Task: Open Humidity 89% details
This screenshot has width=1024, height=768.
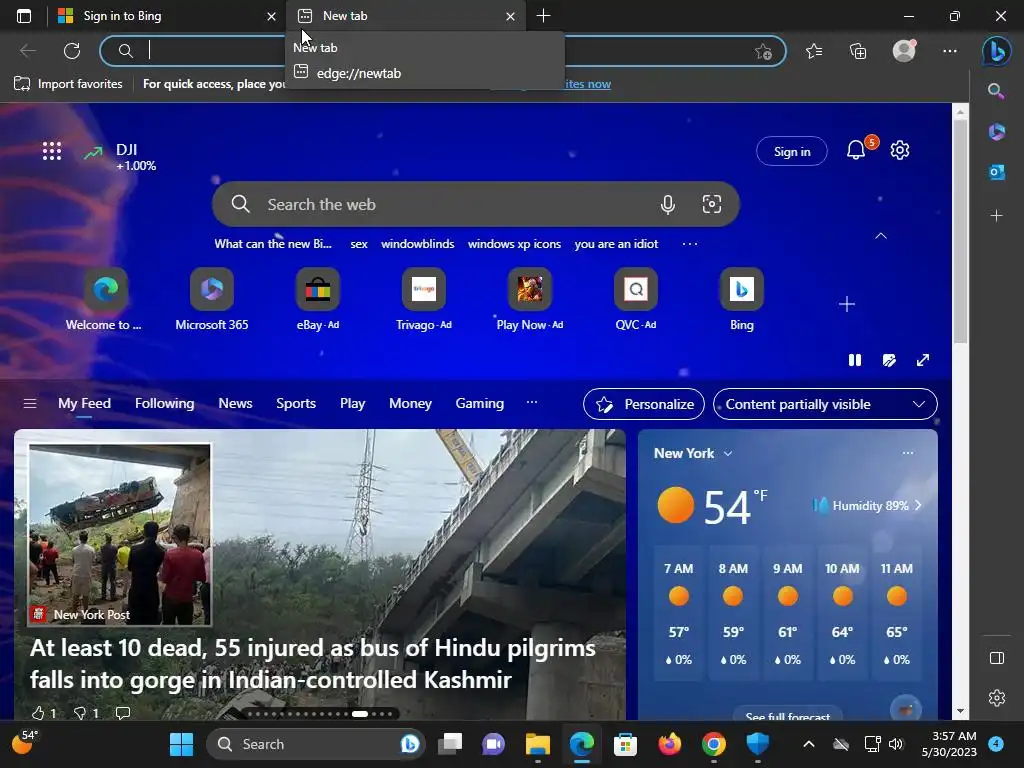Action: (x=867, y=505)
